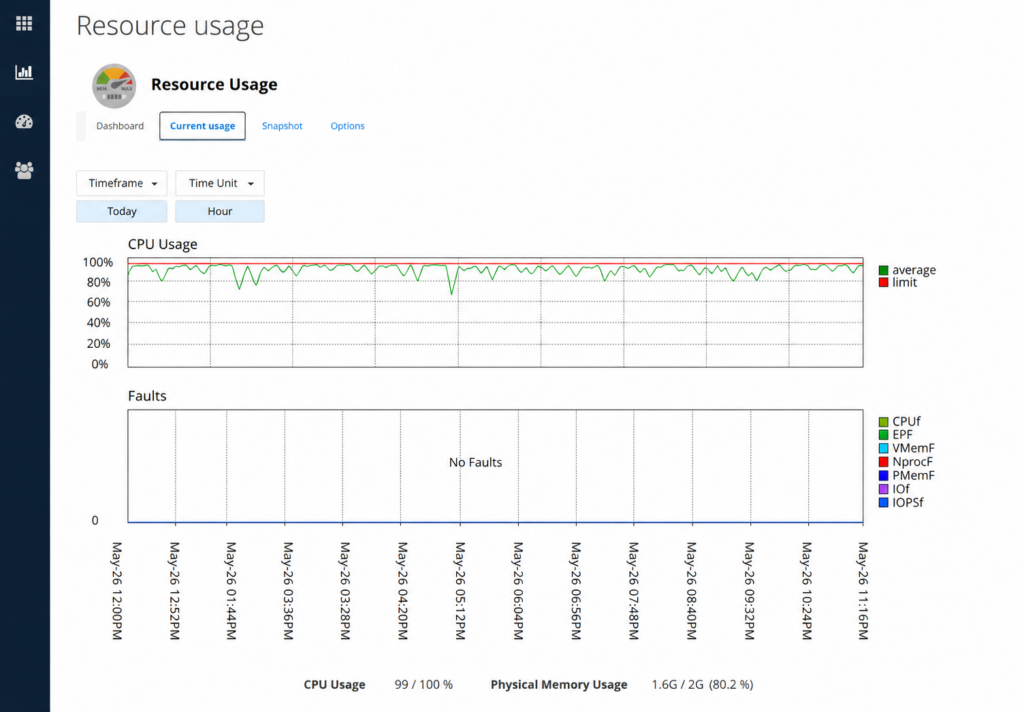
Task: Click the 'Resource usage' page heading
Action: [x=170, y=26]
